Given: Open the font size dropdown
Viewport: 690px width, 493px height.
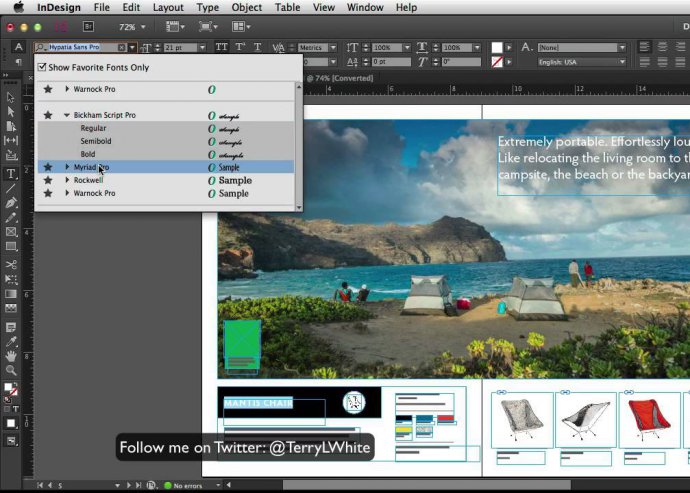Looking at the screenshot, I should coord(202,47).
